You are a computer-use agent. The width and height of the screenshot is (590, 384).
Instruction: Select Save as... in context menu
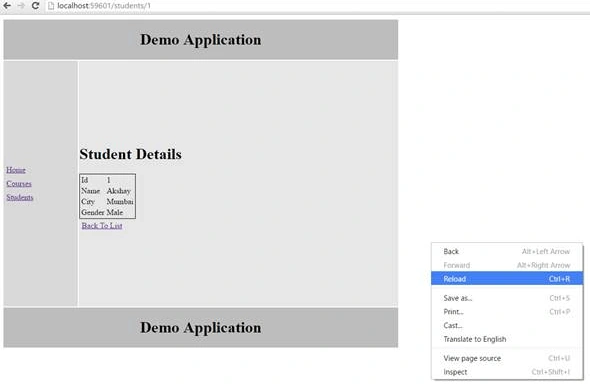pyautogui.click(x=507, y=298)
